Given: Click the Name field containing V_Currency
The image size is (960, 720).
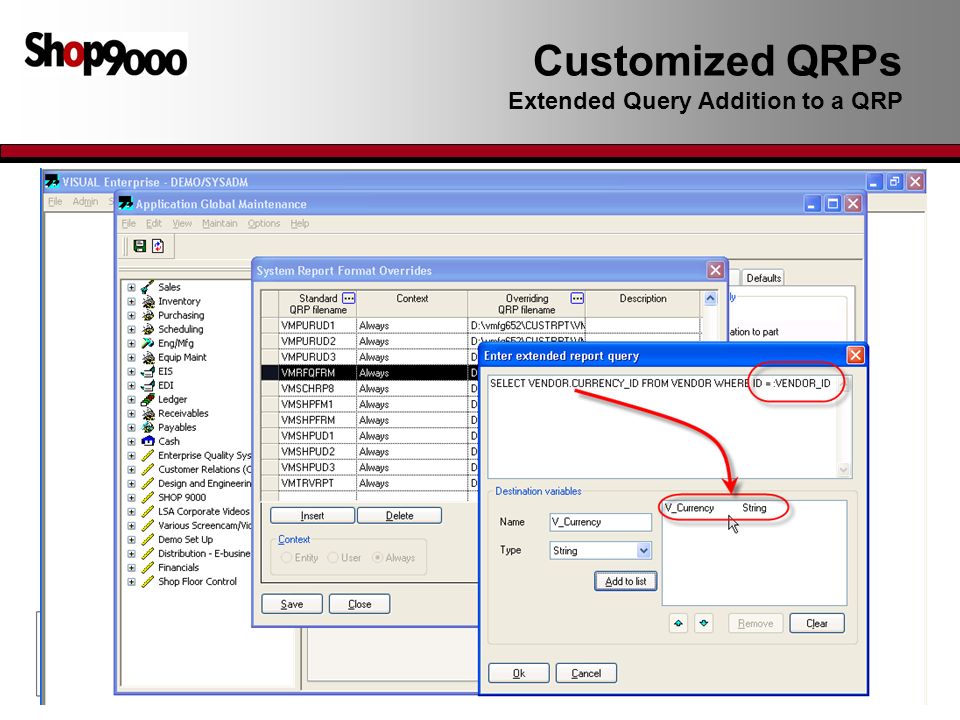Looking at the screenshot, I should tap(601, 522).
